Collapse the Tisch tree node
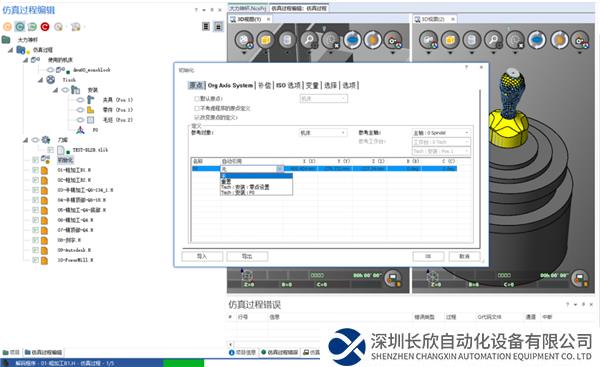The width and height of the screenshot is (600, 367). pos(40,80)
